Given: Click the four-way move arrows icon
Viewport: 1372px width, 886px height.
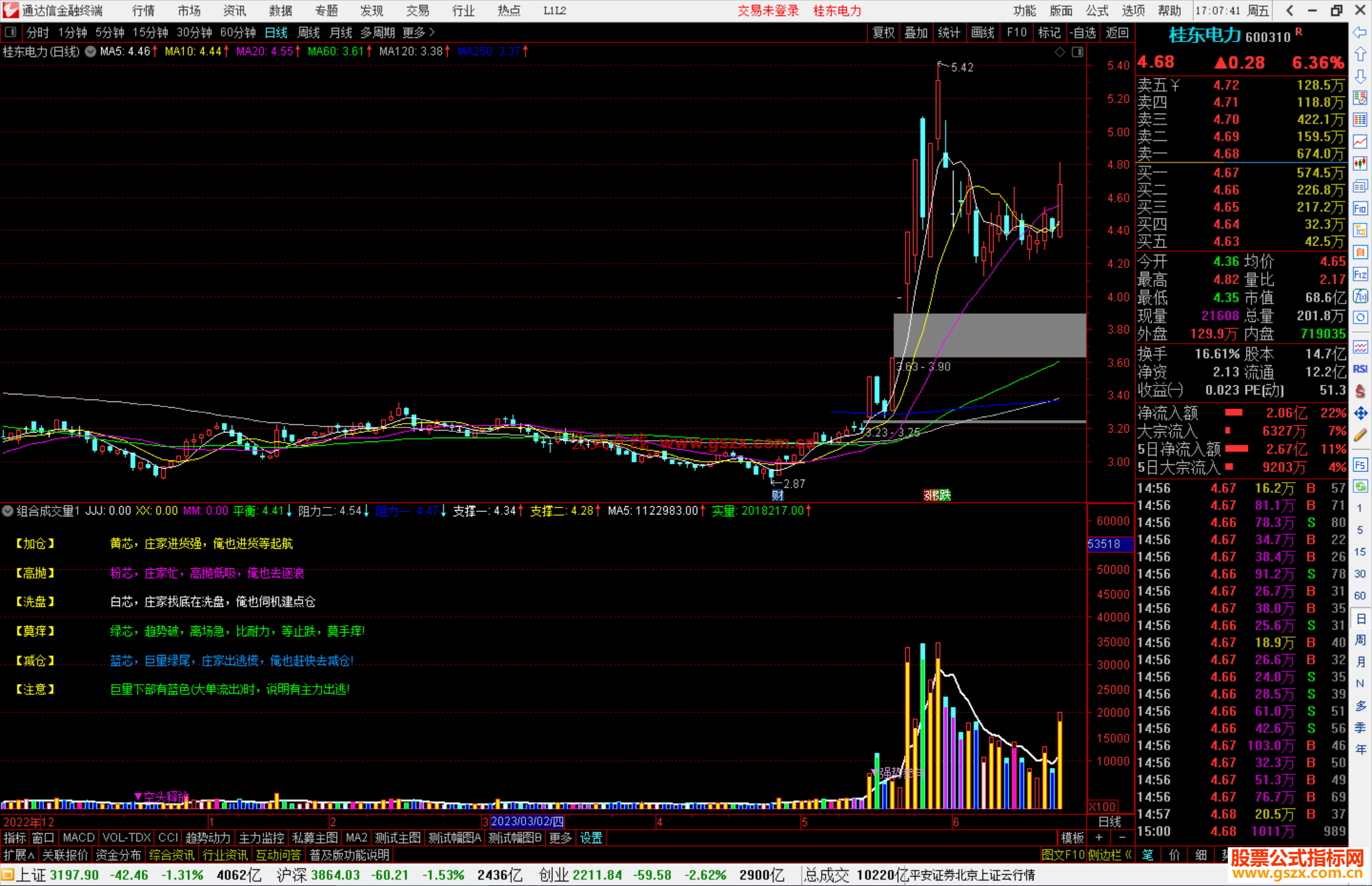Looking at the screenshot, I should click(1360, 413).
